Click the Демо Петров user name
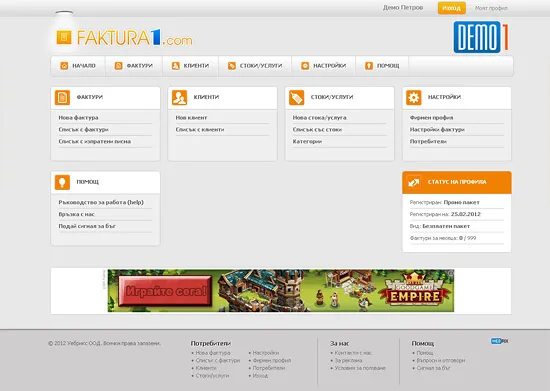The width and height of the screenshot is (550, 391). (403, 7)
